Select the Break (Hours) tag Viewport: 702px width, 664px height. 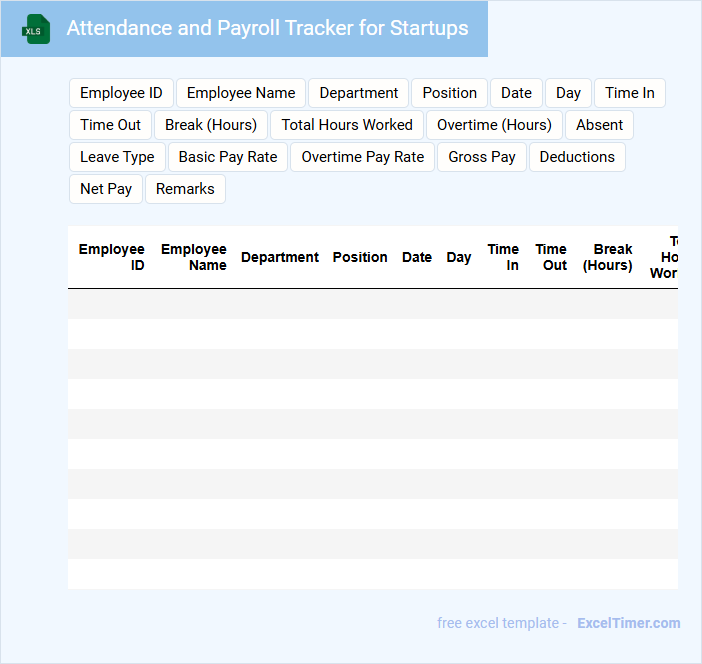[211, 125]
